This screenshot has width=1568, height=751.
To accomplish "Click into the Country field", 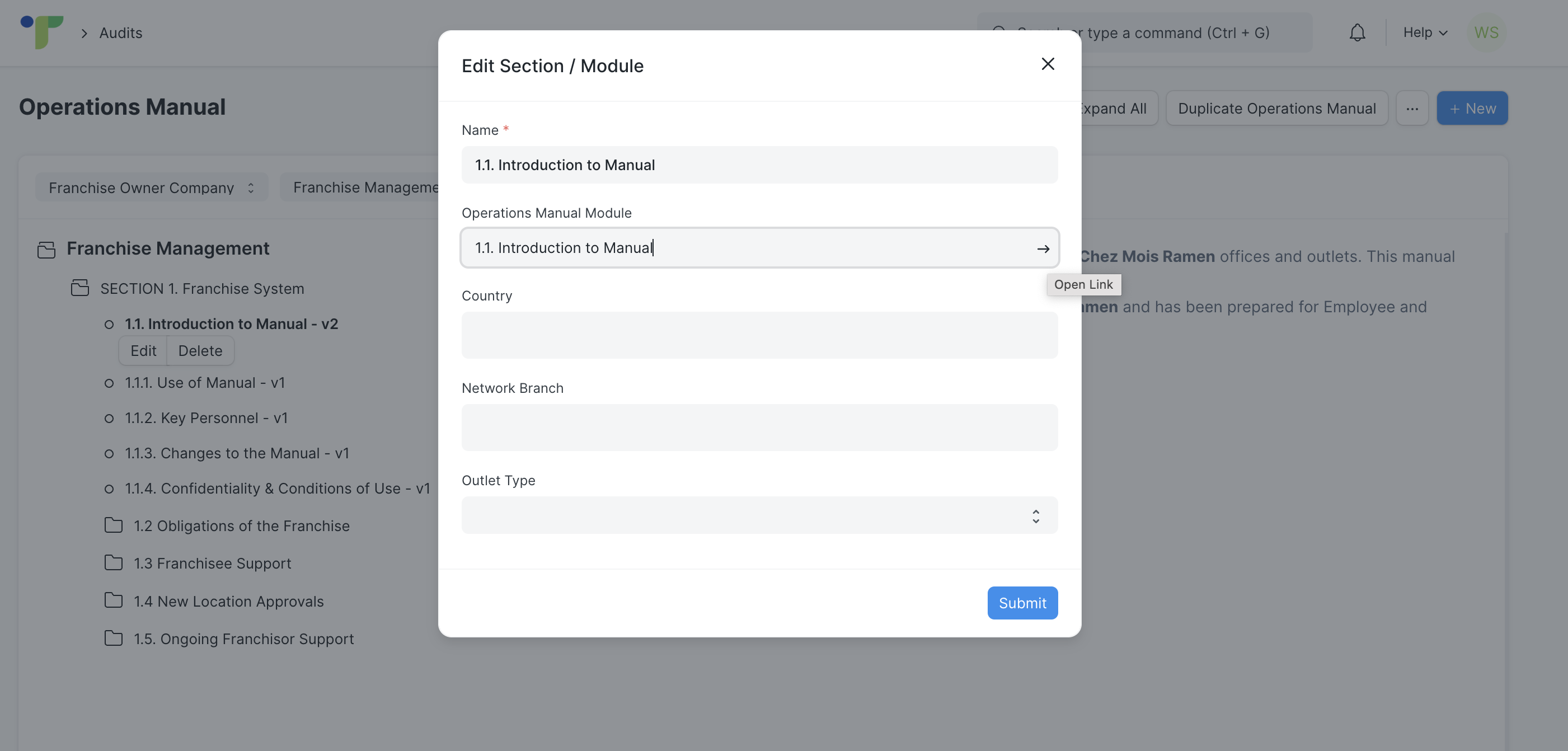I will pos(759,335).
